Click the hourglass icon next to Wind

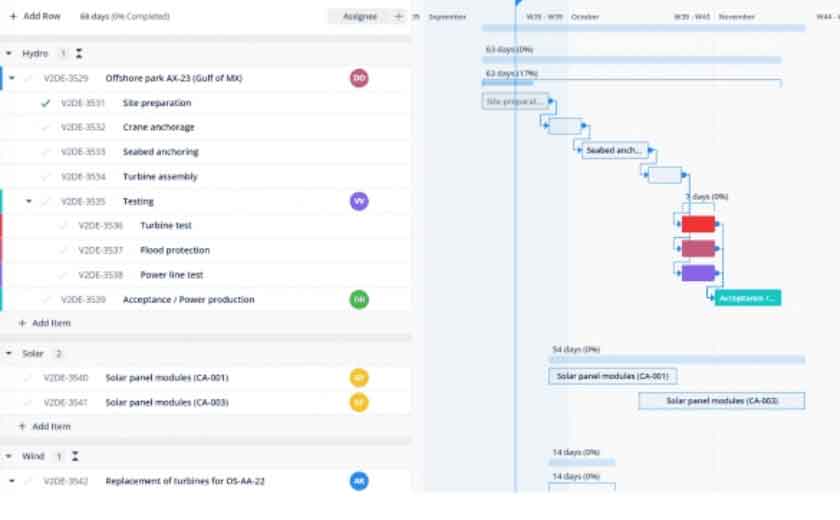[x=75, y=456]
